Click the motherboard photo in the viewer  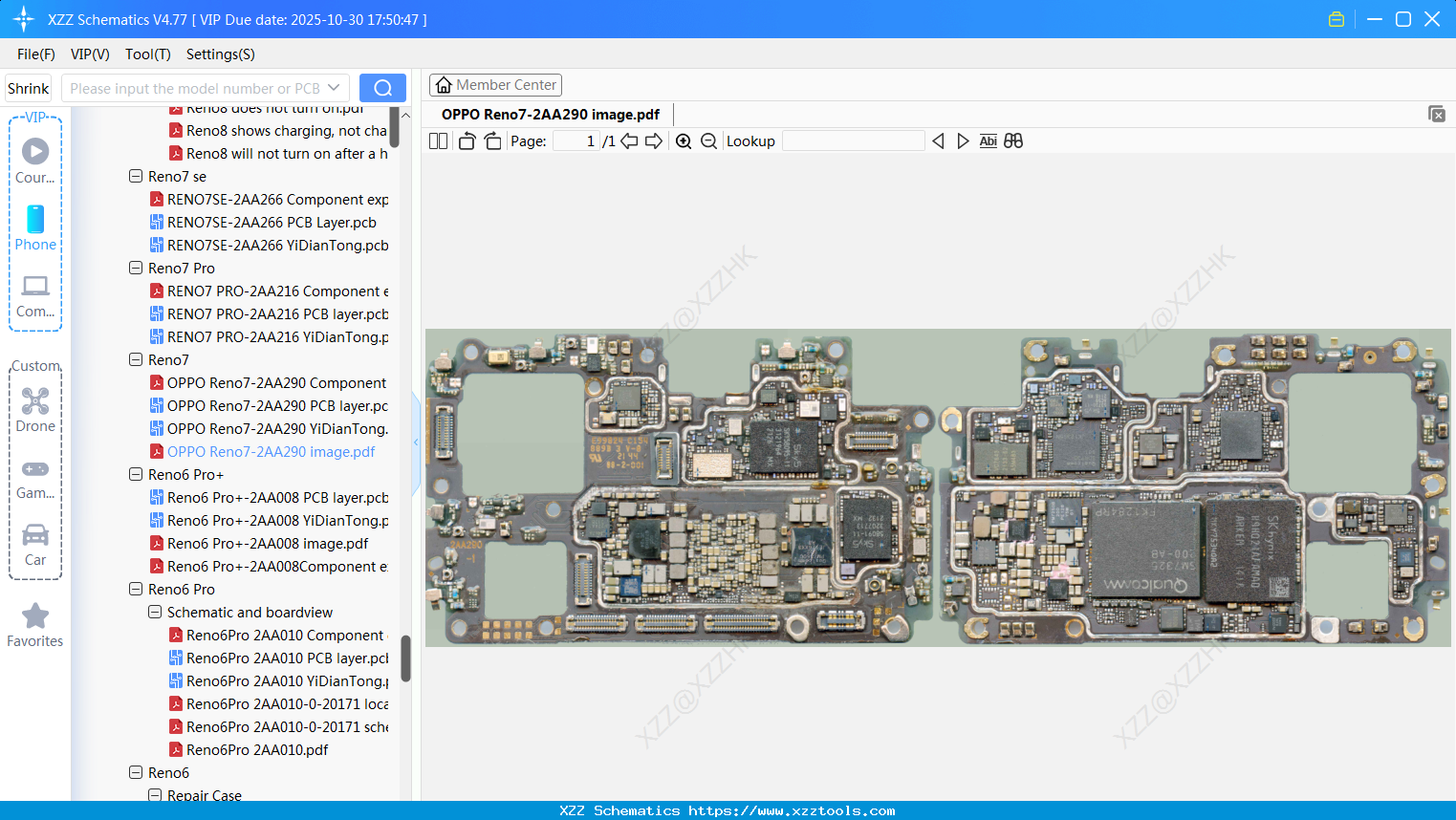938,487
